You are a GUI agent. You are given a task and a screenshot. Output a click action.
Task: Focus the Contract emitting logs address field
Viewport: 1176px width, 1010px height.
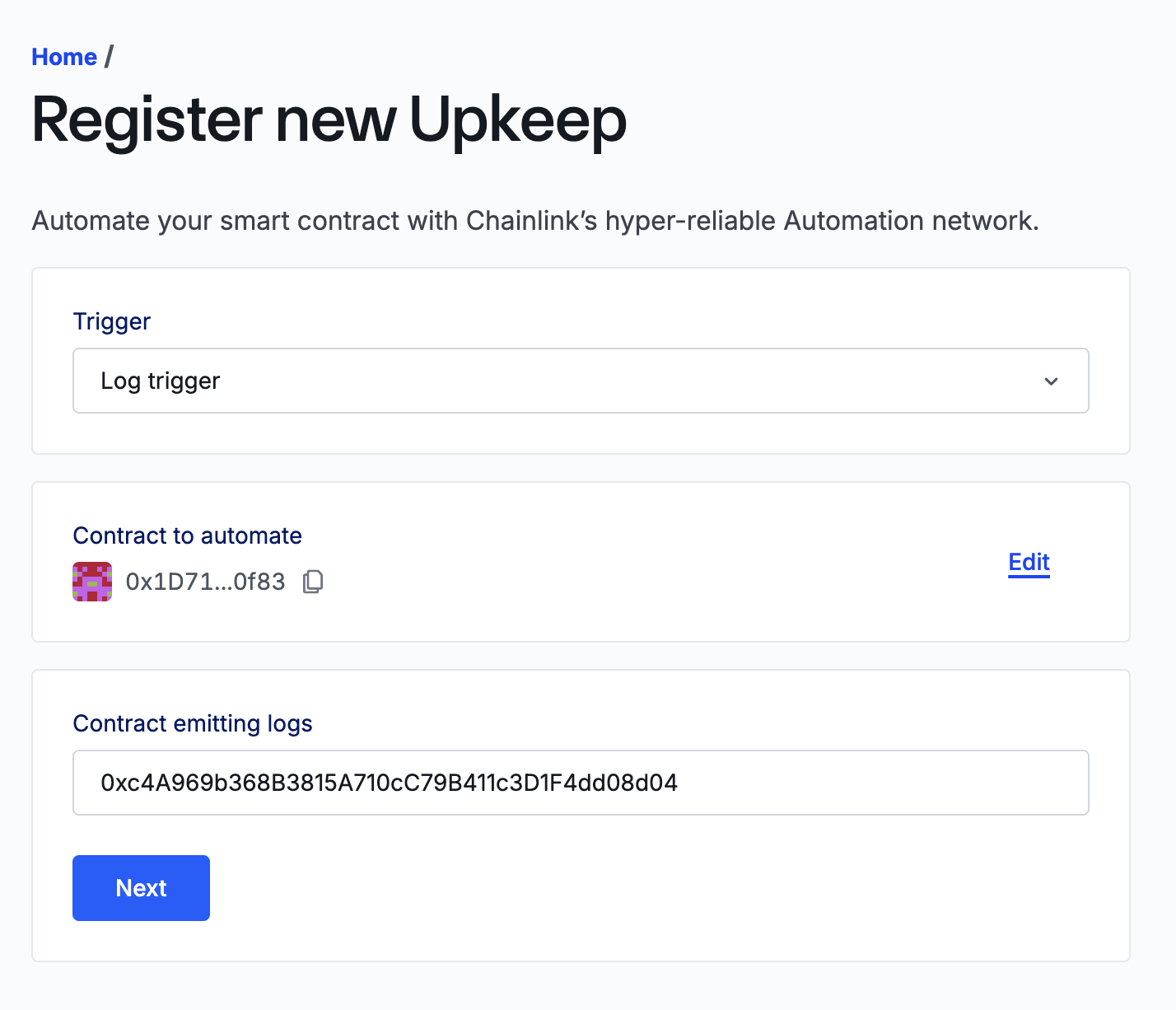(581, 783)
